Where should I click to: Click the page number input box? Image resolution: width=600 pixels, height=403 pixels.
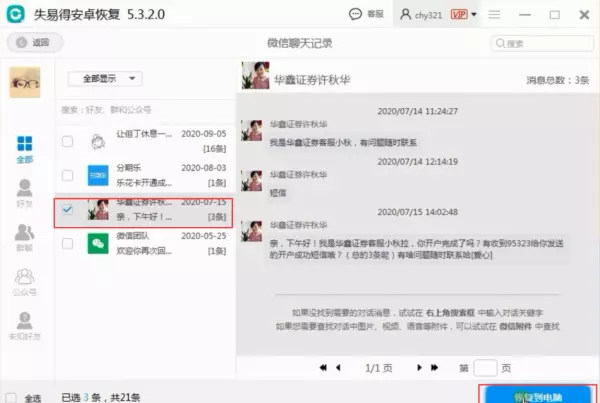485,368
